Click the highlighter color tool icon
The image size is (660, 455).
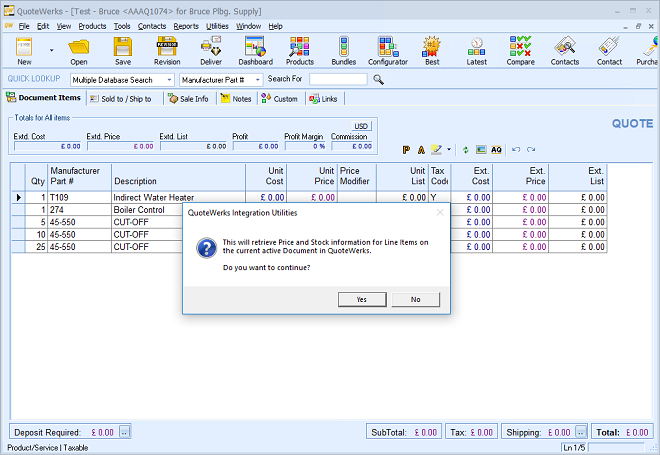tap(436, 149)
